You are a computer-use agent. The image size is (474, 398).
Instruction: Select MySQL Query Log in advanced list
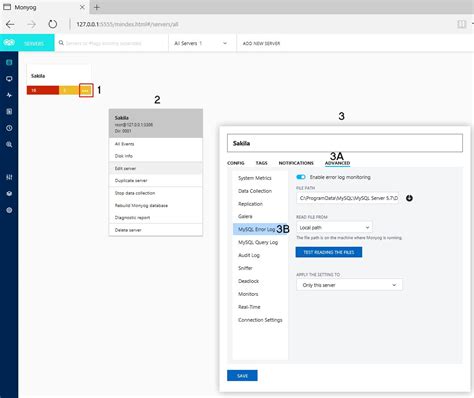258,242
